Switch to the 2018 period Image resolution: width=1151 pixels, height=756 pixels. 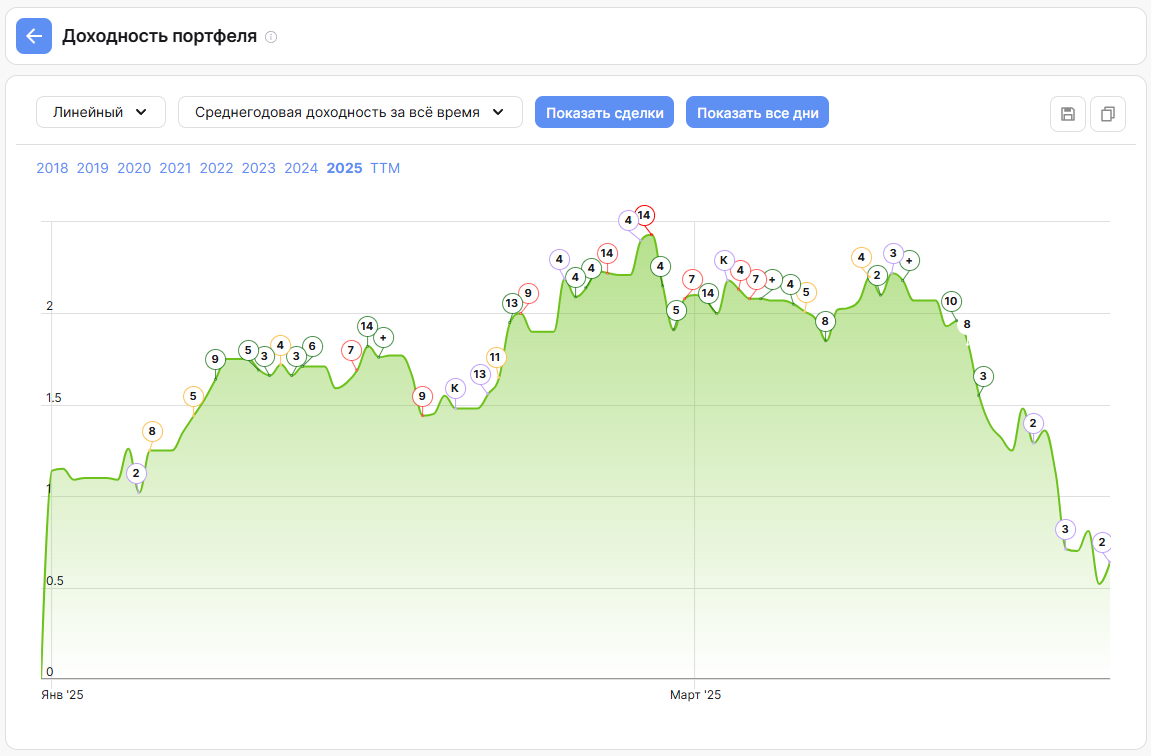click(52, 168)
